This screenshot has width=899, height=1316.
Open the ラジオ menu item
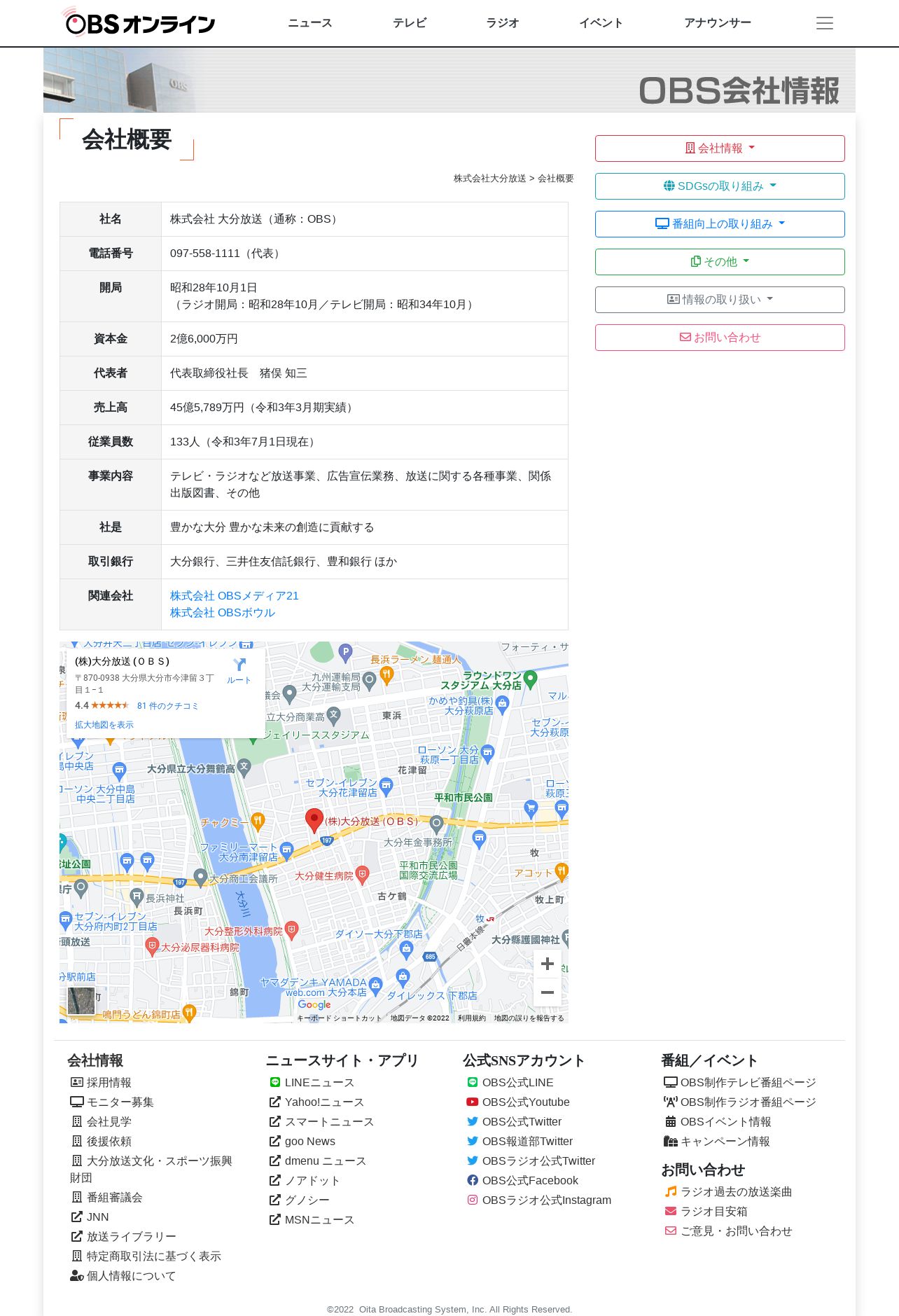pos(503,23)
